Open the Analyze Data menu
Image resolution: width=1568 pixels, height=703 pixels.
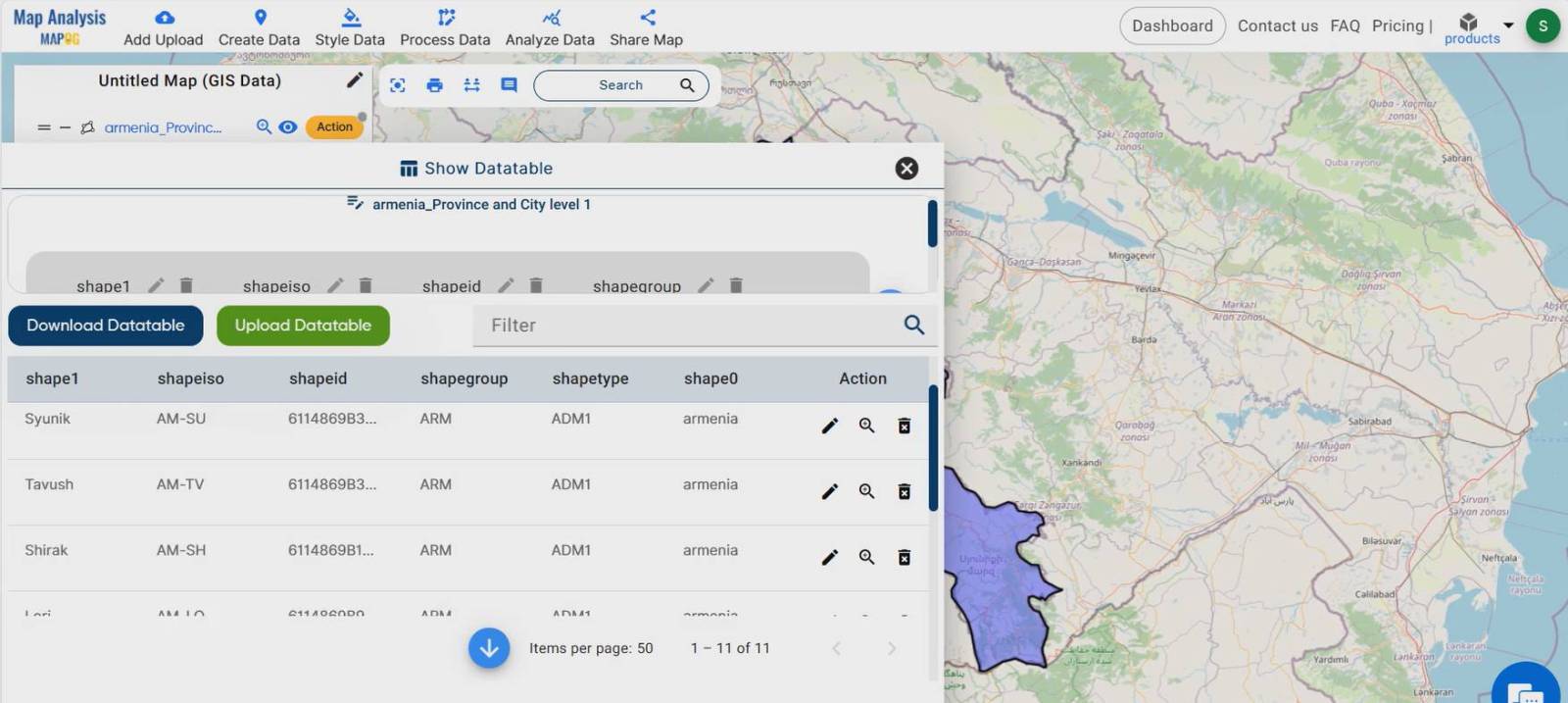pos(550,26)
